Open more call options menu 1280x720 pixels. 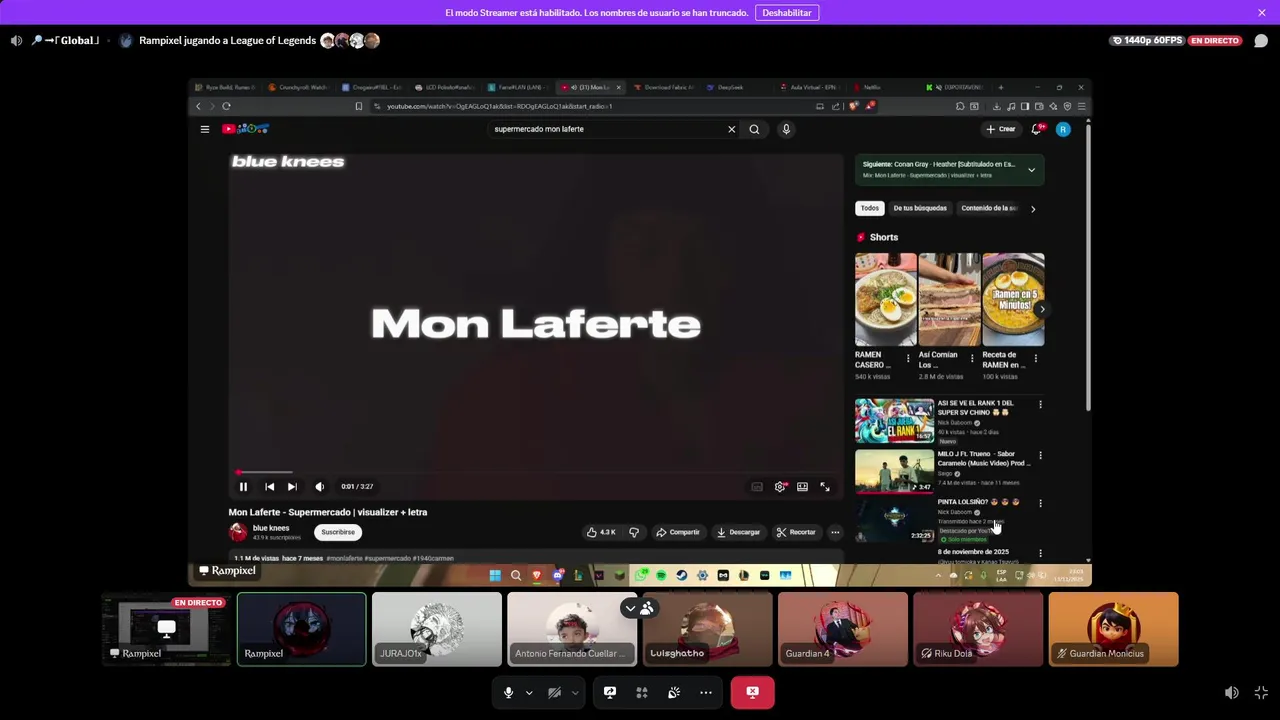(706, 692)
